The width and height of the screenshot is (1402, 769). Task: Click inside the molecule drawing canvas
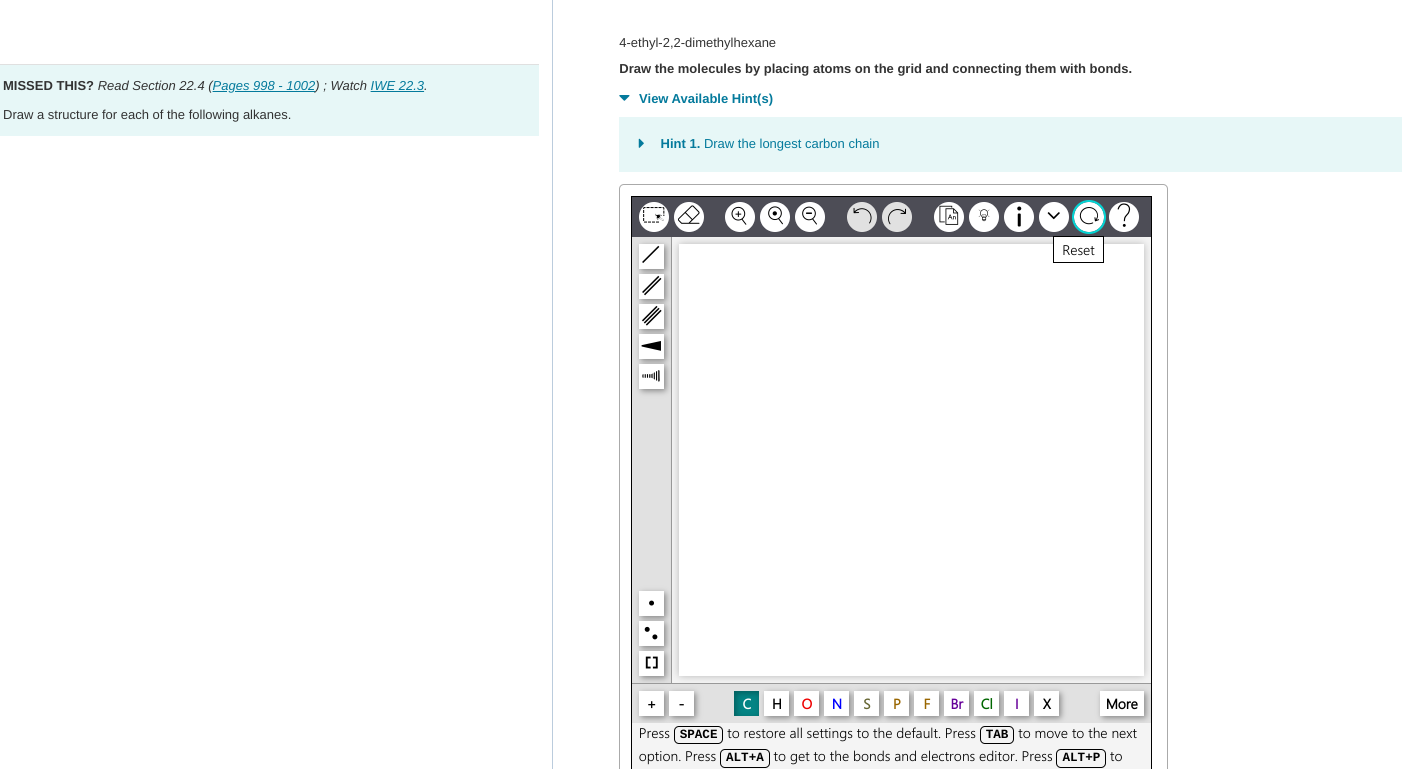[911, 460]
